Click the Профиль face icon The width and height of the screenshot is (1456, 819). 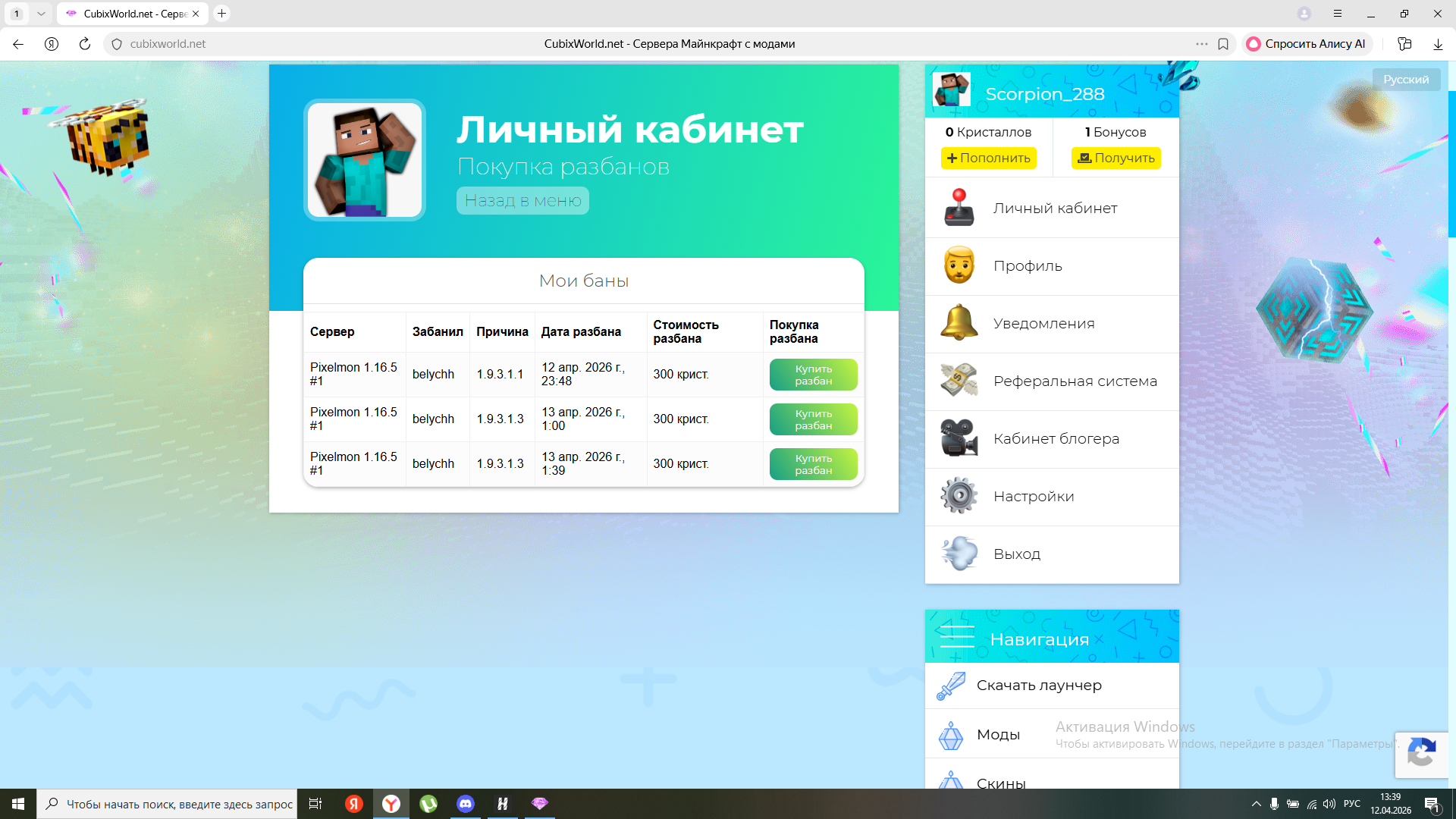(959, 265)
